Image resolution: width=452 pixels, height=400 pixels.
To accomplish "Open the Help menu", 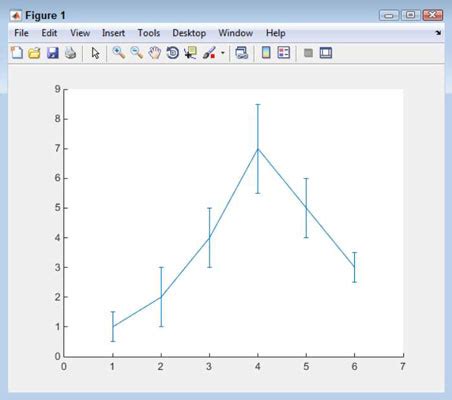I will [x=276, y=33].
